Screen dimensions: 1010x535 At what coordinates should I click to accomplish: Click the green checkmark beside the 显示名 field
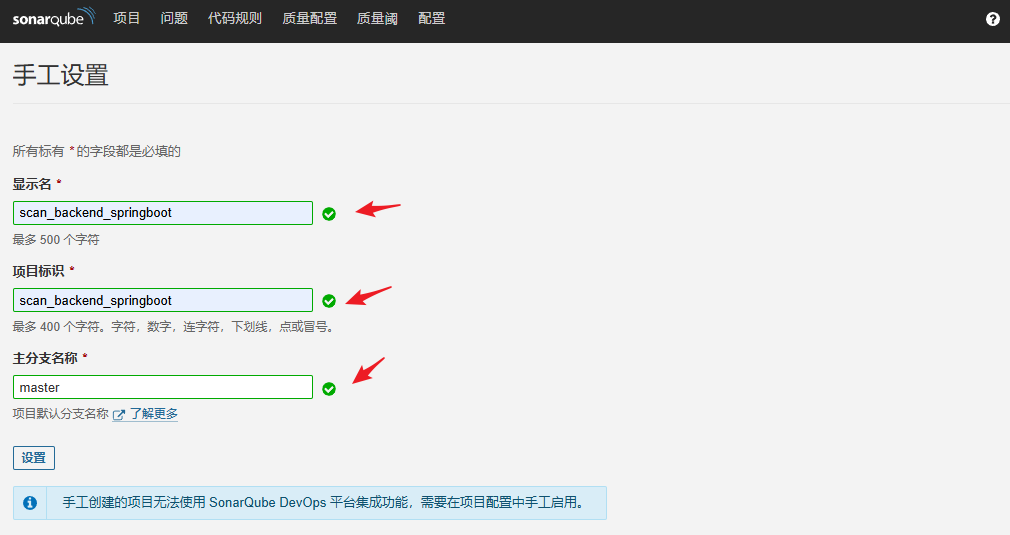329,213
